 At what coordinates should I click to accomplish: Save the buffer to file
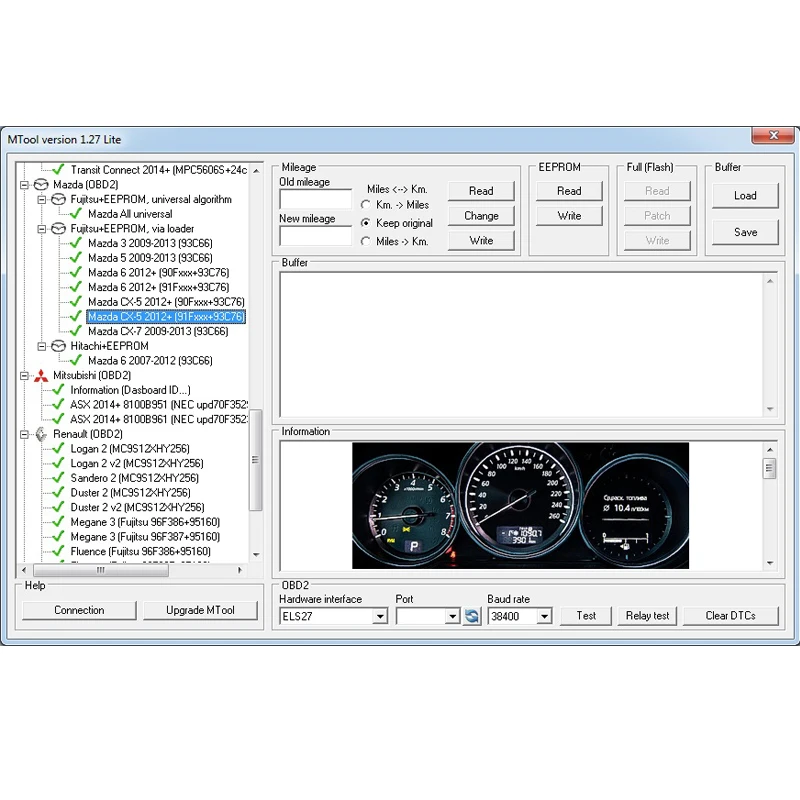(x=745, y=232)
